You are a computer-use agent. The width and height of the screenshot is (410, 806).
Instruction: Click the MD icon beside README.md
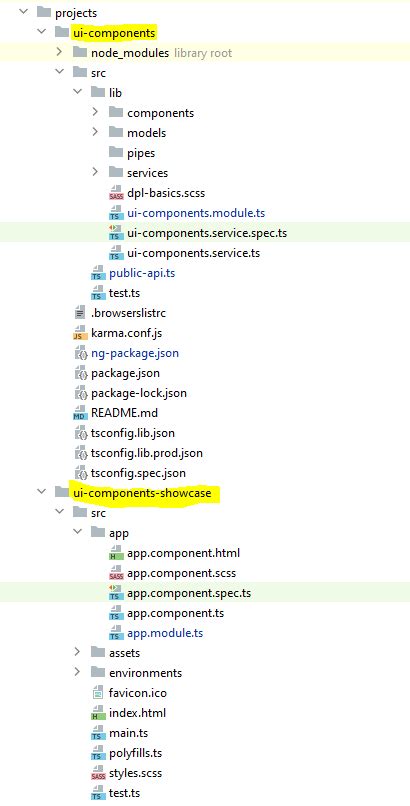click(x=81, y=413)
